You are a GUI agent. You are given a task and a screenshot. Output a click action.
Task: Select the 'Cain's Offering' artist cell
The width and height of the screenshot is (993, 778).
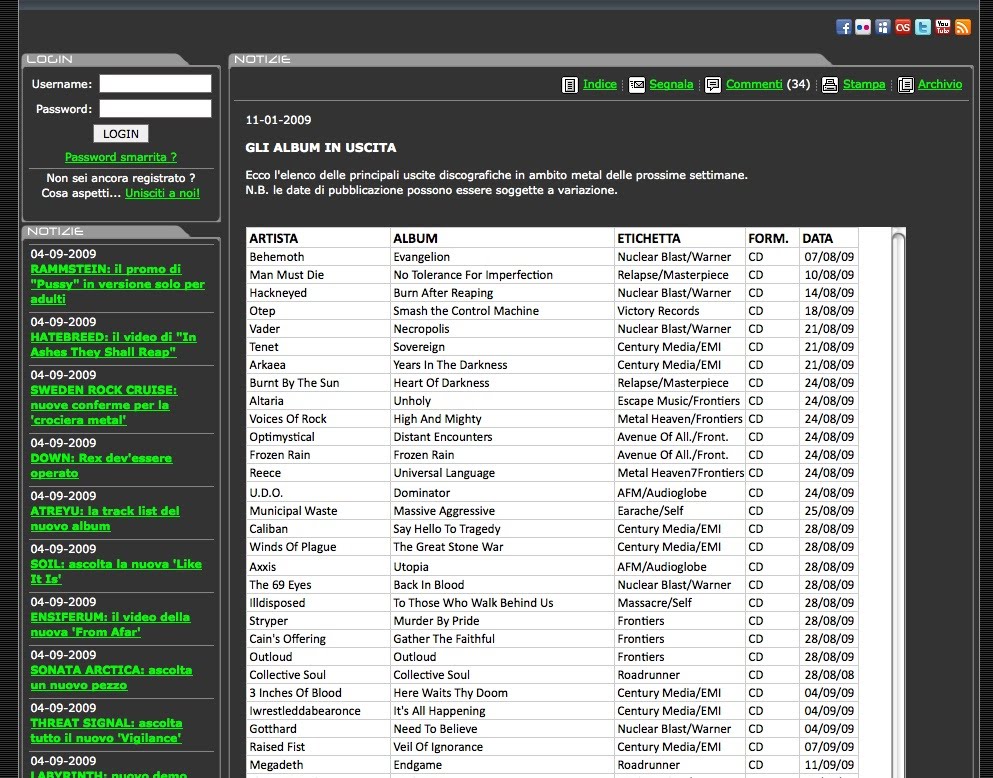tap(318, 639)
